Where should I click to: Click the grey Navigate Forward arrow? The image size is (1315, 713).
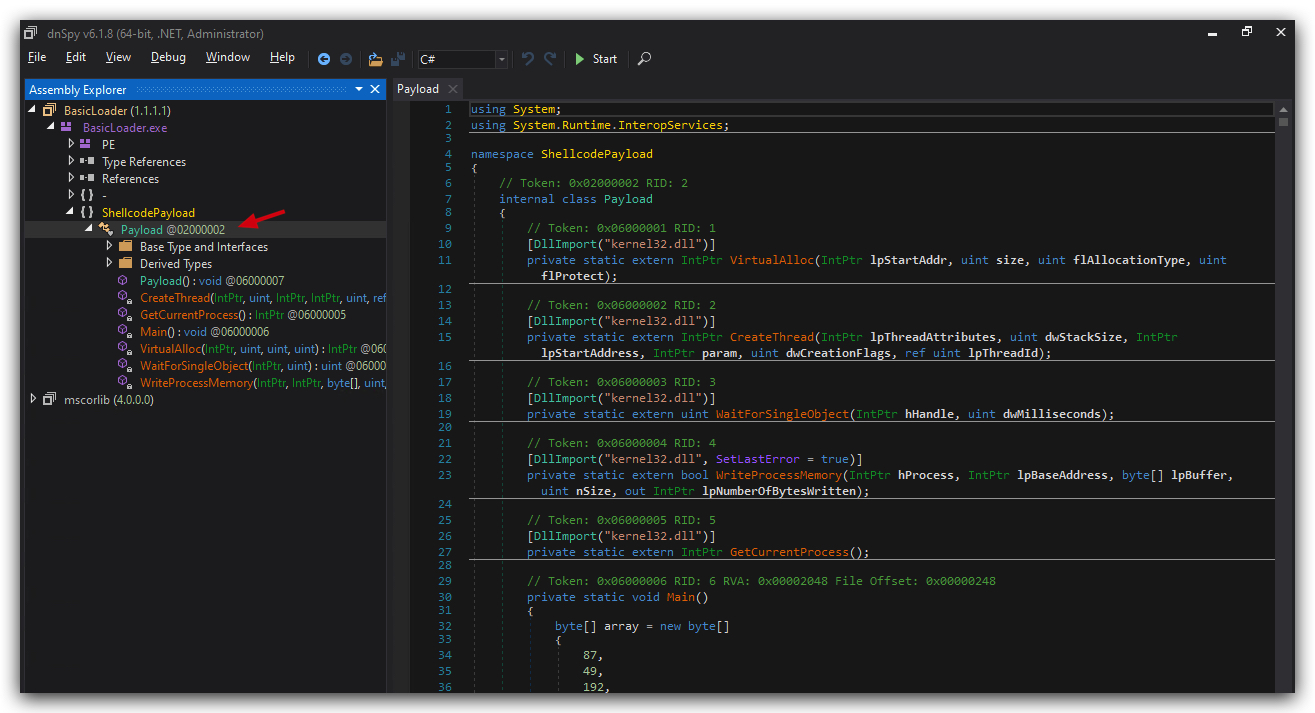[346, 59]
